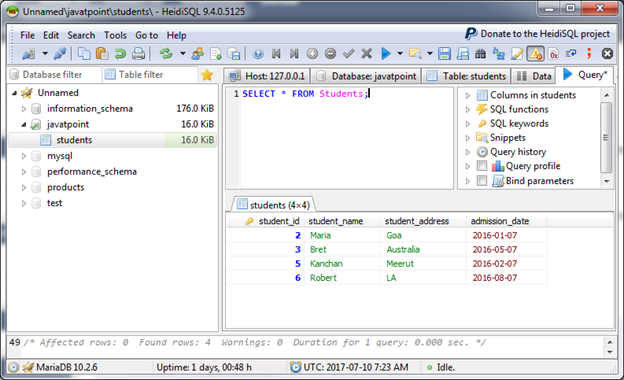
Task: Click the Insert row plus icon
Action: coord(312,53)
